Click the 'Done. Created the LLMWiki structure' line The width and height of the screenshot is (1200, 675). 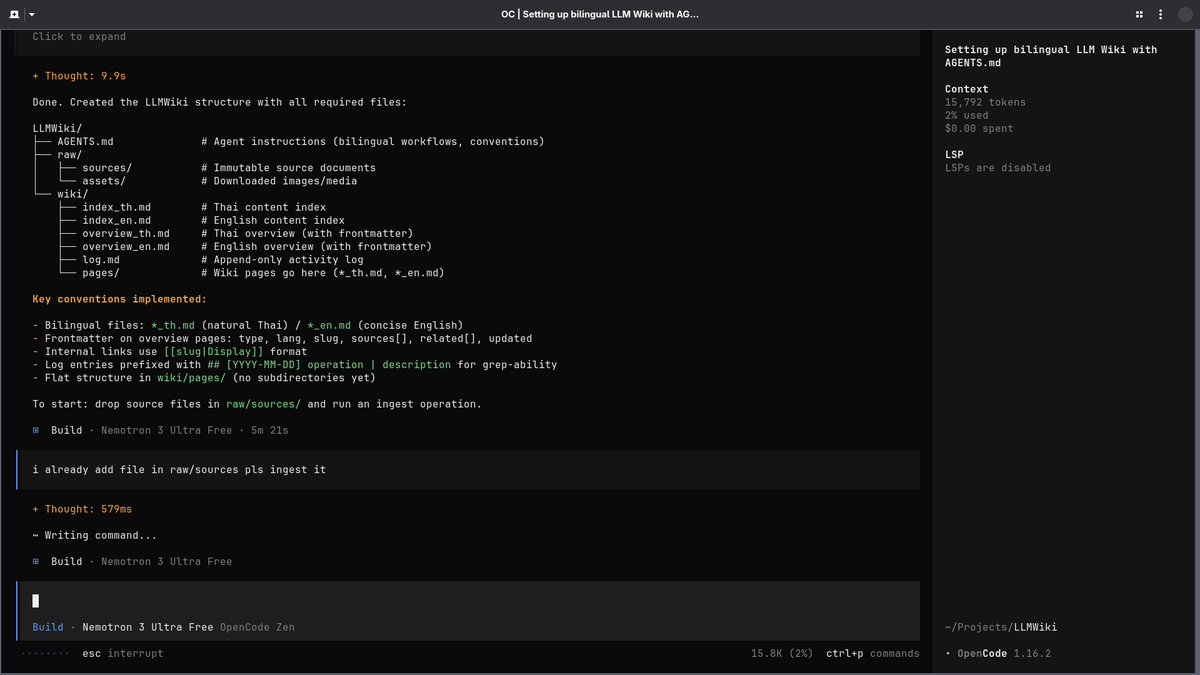pos(220,102)
